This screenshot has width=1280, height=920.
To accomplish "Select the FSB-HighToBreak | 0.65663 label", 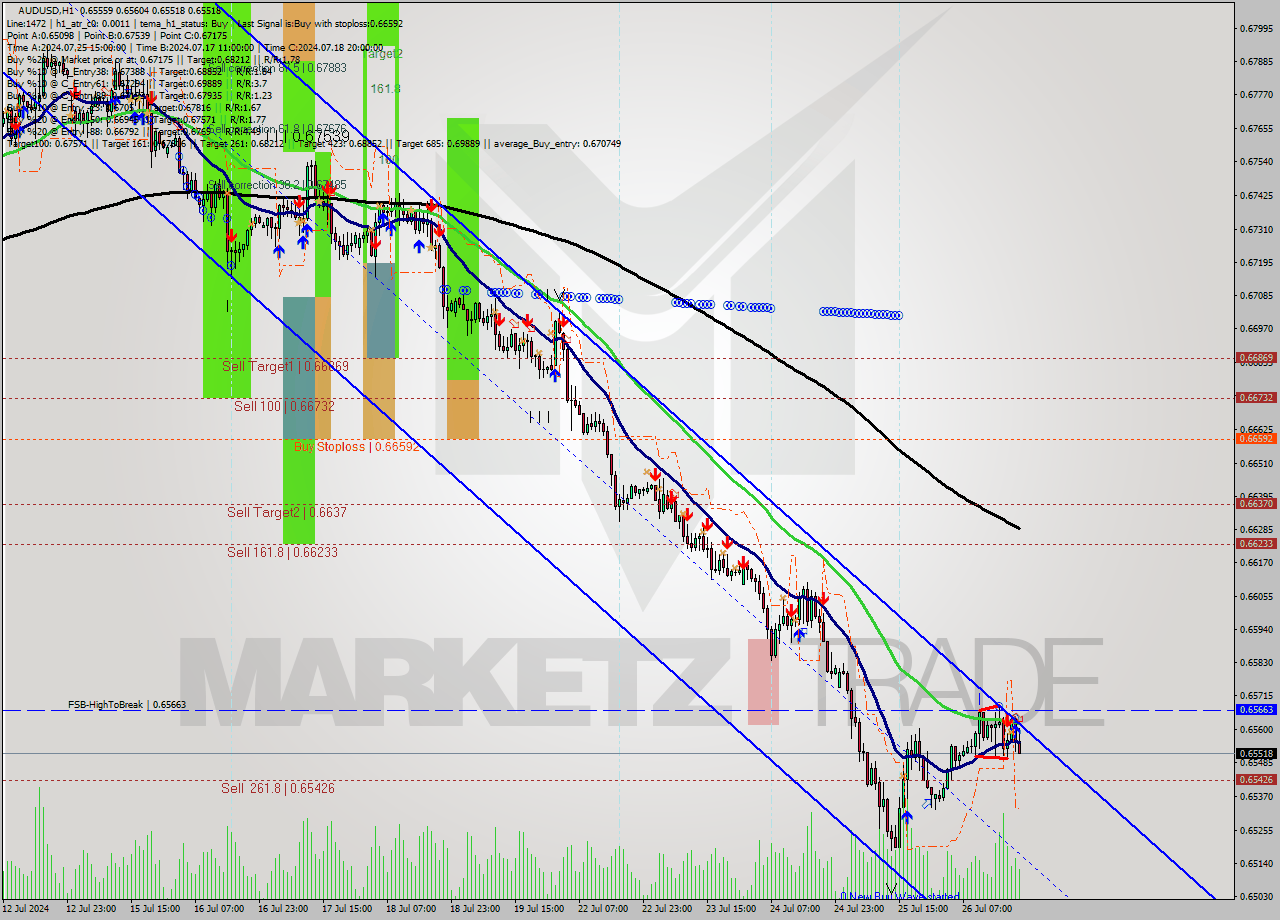I will coord(127,705).
